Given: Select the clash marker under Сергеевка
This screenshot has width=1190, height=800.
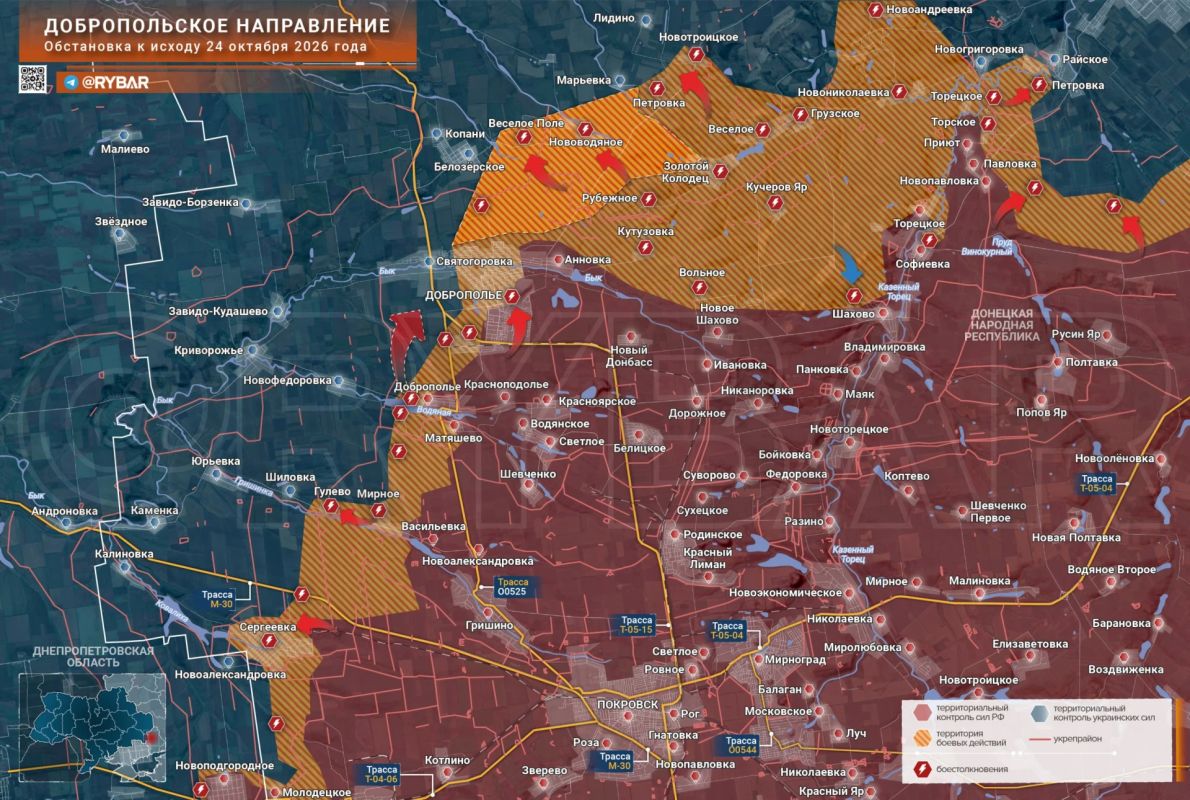Looking at the screenshot, I should tap(269, 641).
